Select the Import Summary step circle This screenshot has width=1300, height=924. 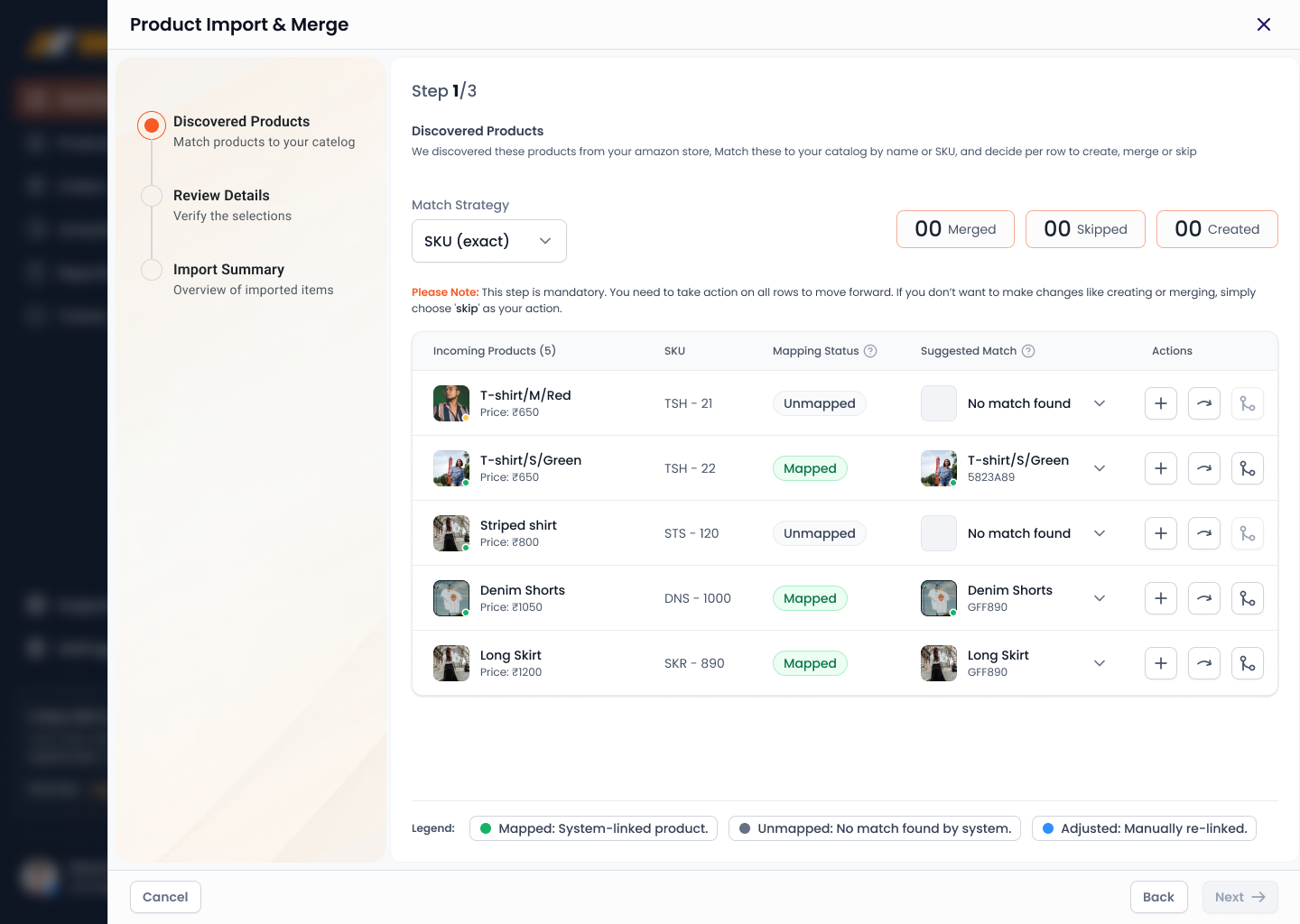(152, 270)
